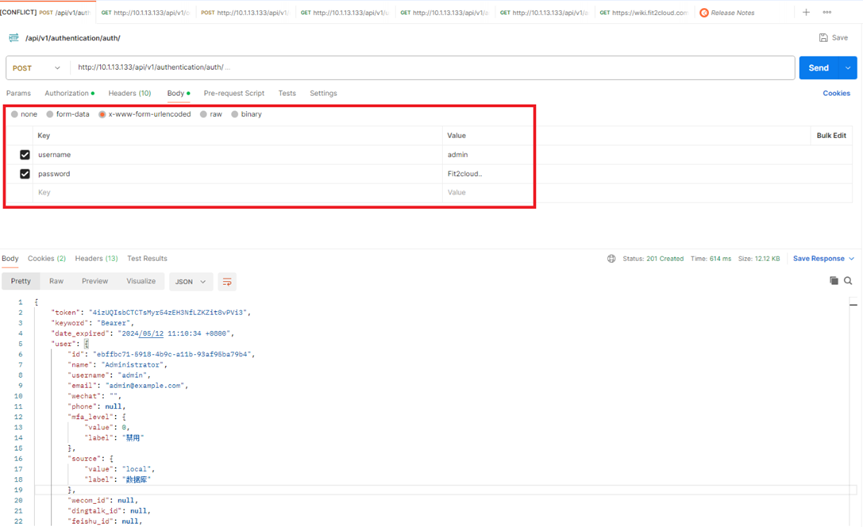Click the wrap lines icon
Viewport: 863px width, 527px height.
[227, 282]
